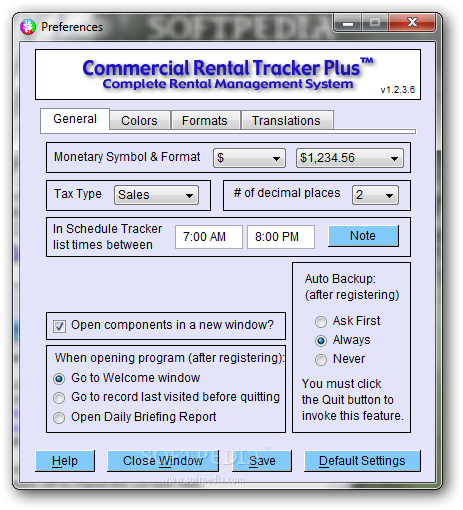Select Go to record last visited option
The image size is (463, 510).
pos(59,398)
